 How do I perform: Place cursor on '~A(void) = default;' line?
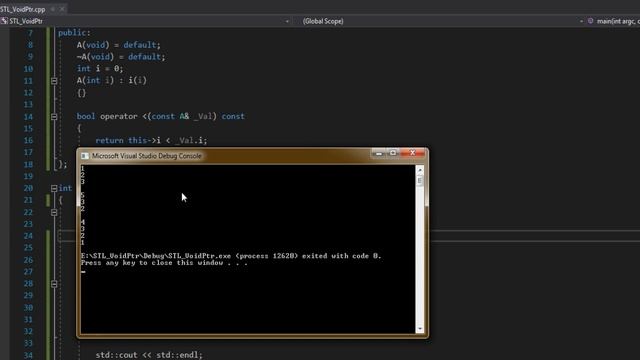click(x=121, y=57)
